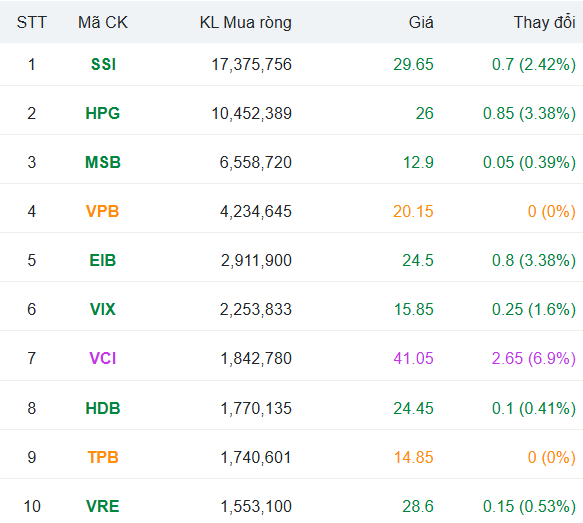Click change value 0.1 (0.41%)

(534, 408)
